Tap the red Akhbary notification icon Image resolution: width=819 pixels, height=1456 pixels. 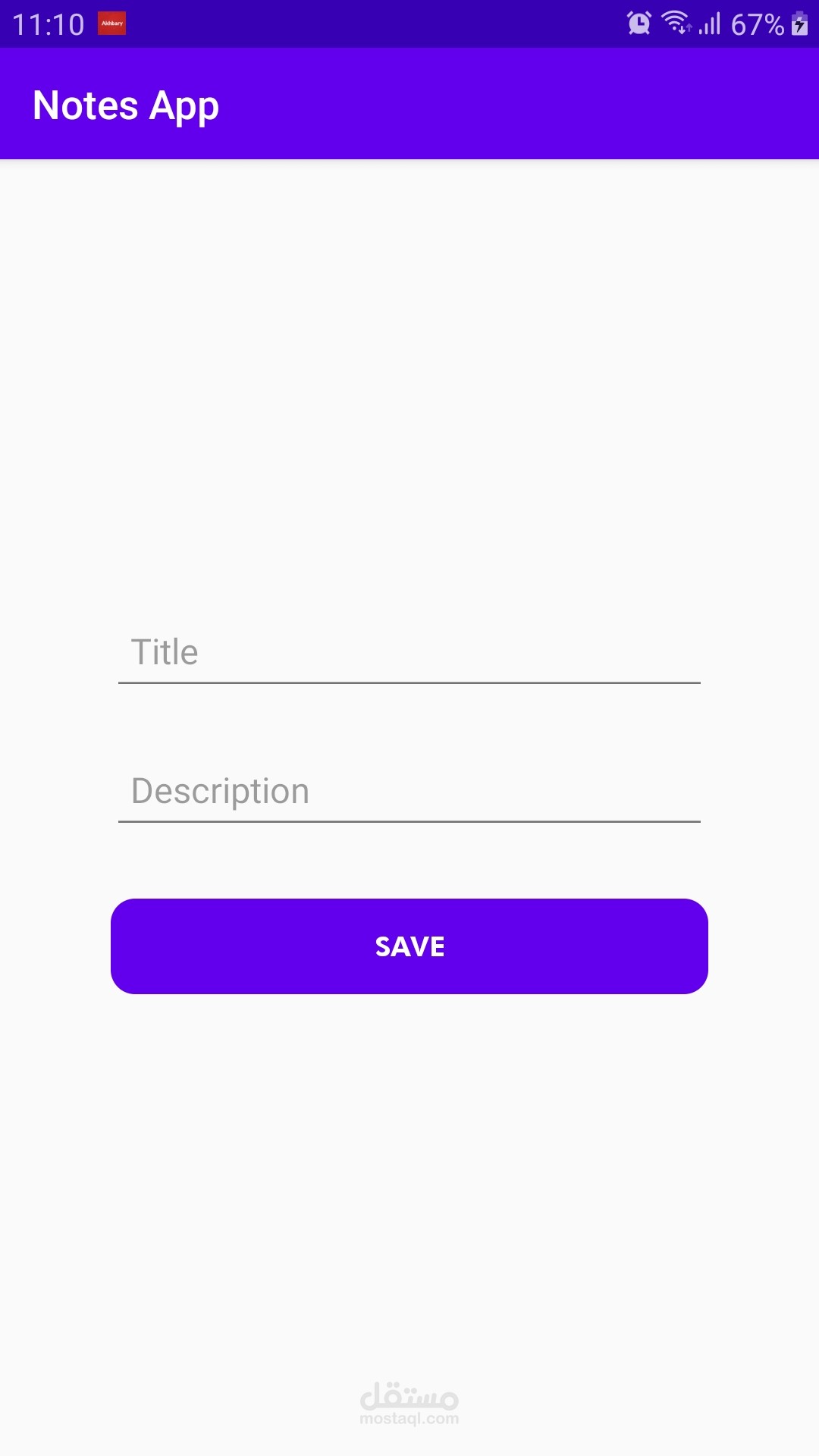pyautogui.click(x=112, y=24)
